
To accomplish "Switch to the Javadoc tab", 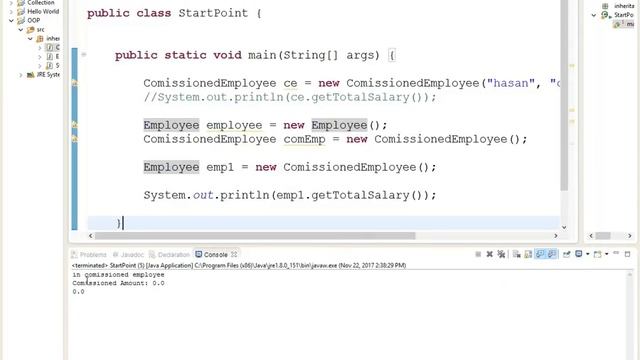I will [x=128, y=255].
